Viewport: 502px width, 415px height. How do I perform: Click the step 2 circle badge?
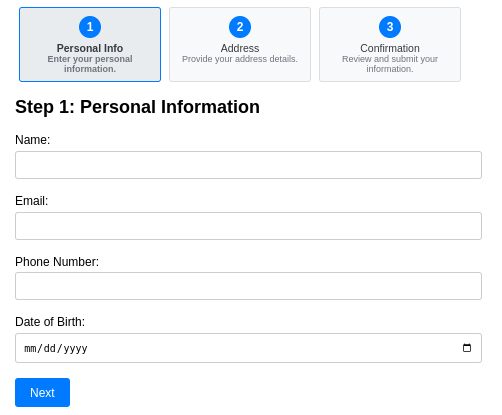(x=240, y=27)
